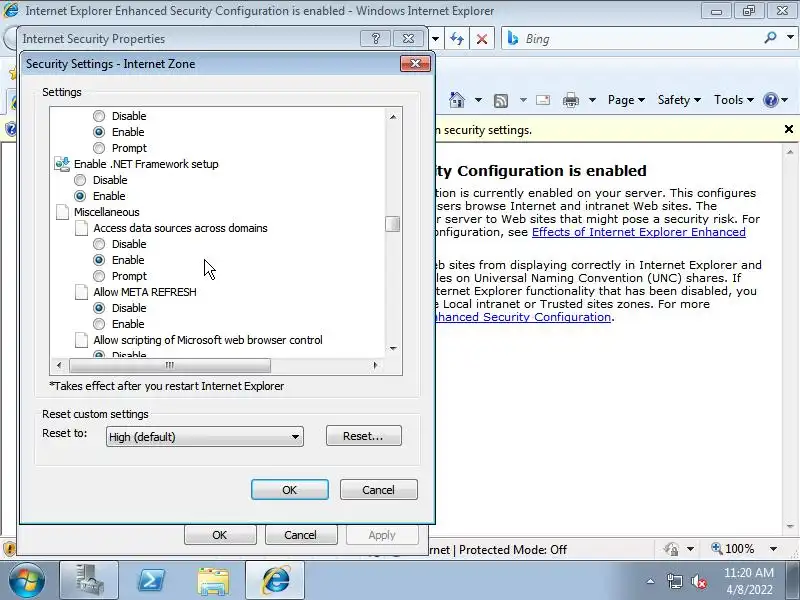The height and width of the screenshot is (600, 800).
Task: Click the Bing search magnifier icon
Action: 770,38
